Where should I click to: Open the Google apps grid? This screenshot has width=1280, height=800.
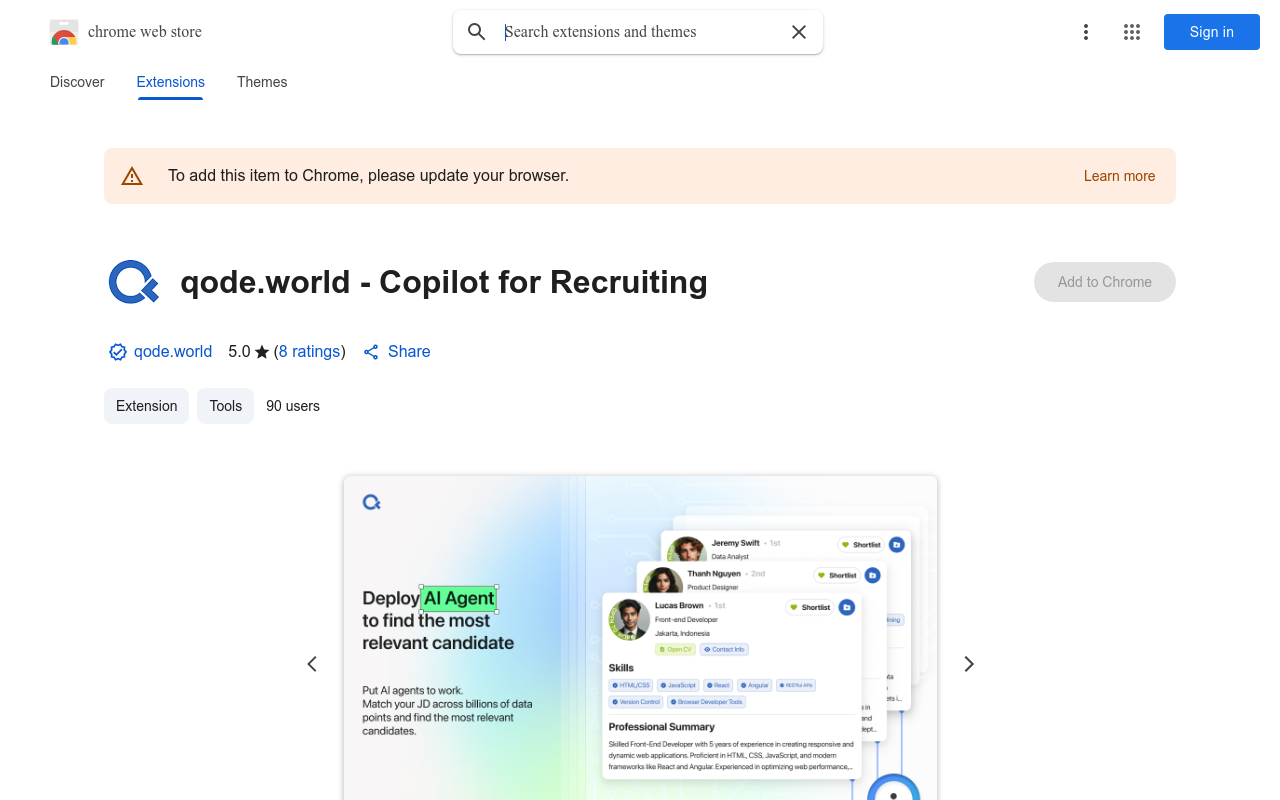1132,32
